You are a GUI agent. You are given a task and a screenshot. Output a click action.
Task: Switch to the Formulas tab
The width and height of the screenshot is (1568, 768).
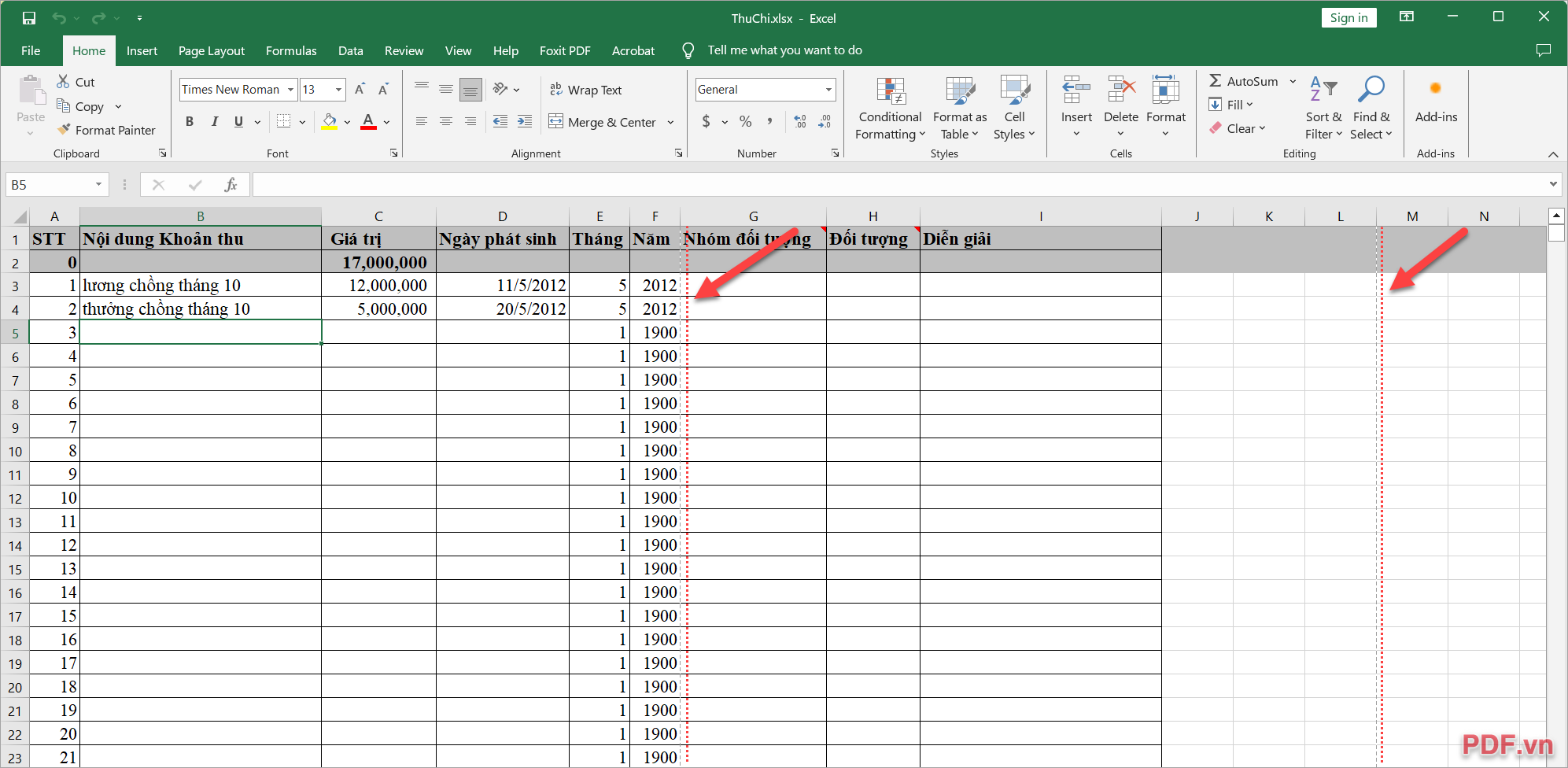(x=291, y=50)
